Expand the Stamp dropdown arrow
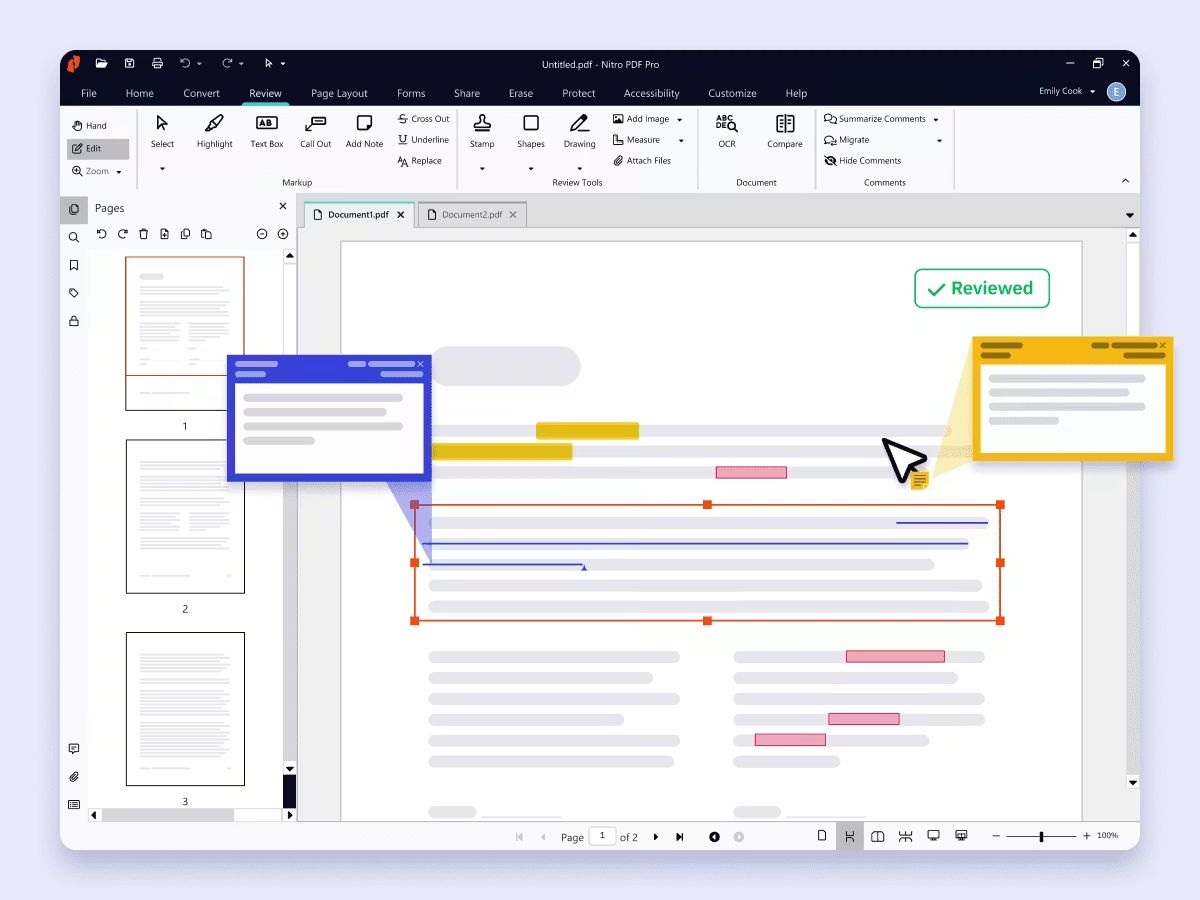Screen dimensions: 1200x900 482,169
